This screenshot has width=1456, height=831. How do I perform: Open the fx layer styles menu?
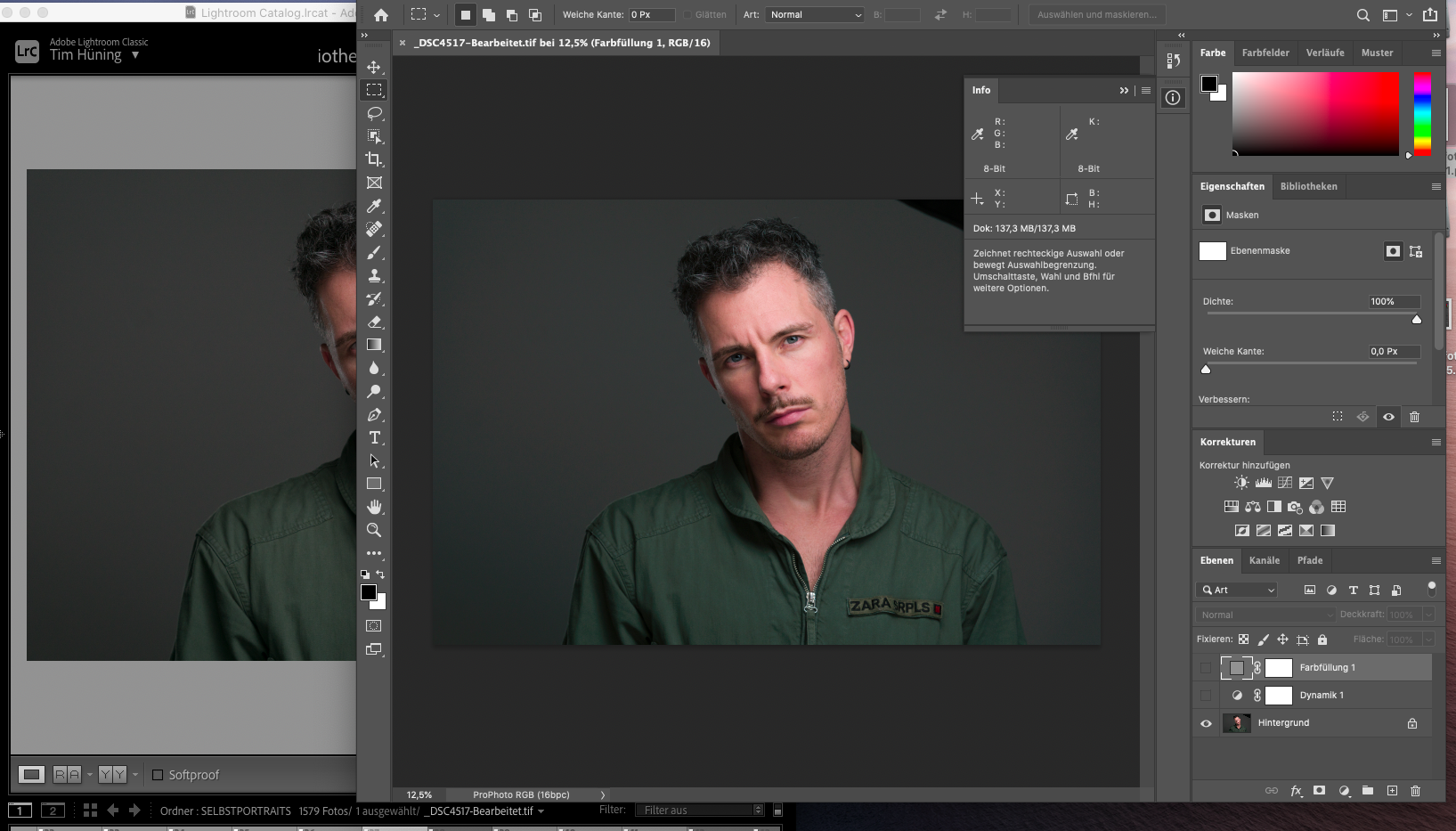[x=1296, y=790]
